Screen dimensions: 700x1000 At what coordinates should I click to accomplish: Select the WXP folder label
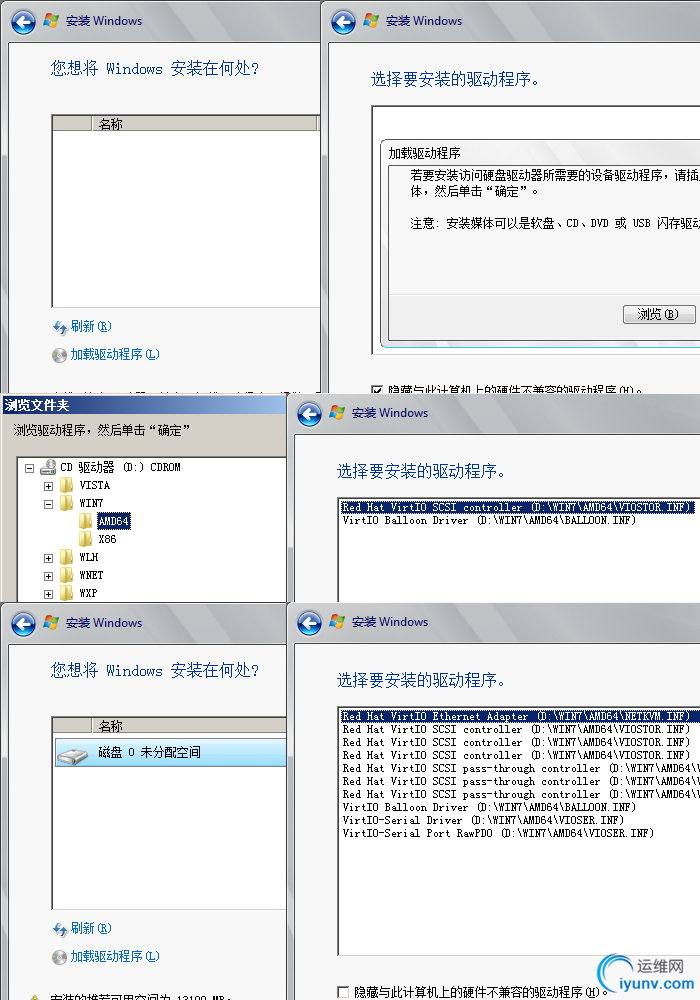click(88, 592)
